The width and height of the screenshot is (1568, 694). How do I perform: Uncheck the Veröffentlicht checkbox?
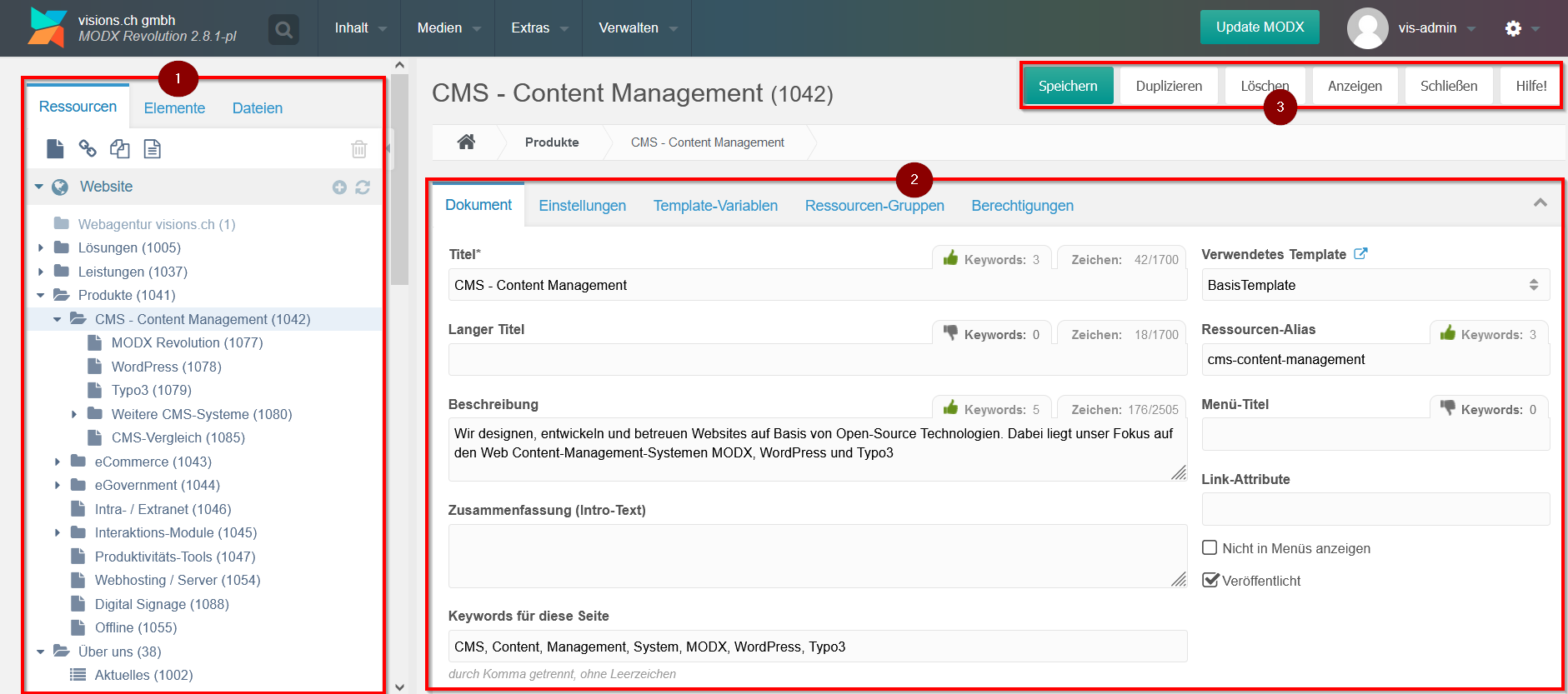tap(1210, 581)
